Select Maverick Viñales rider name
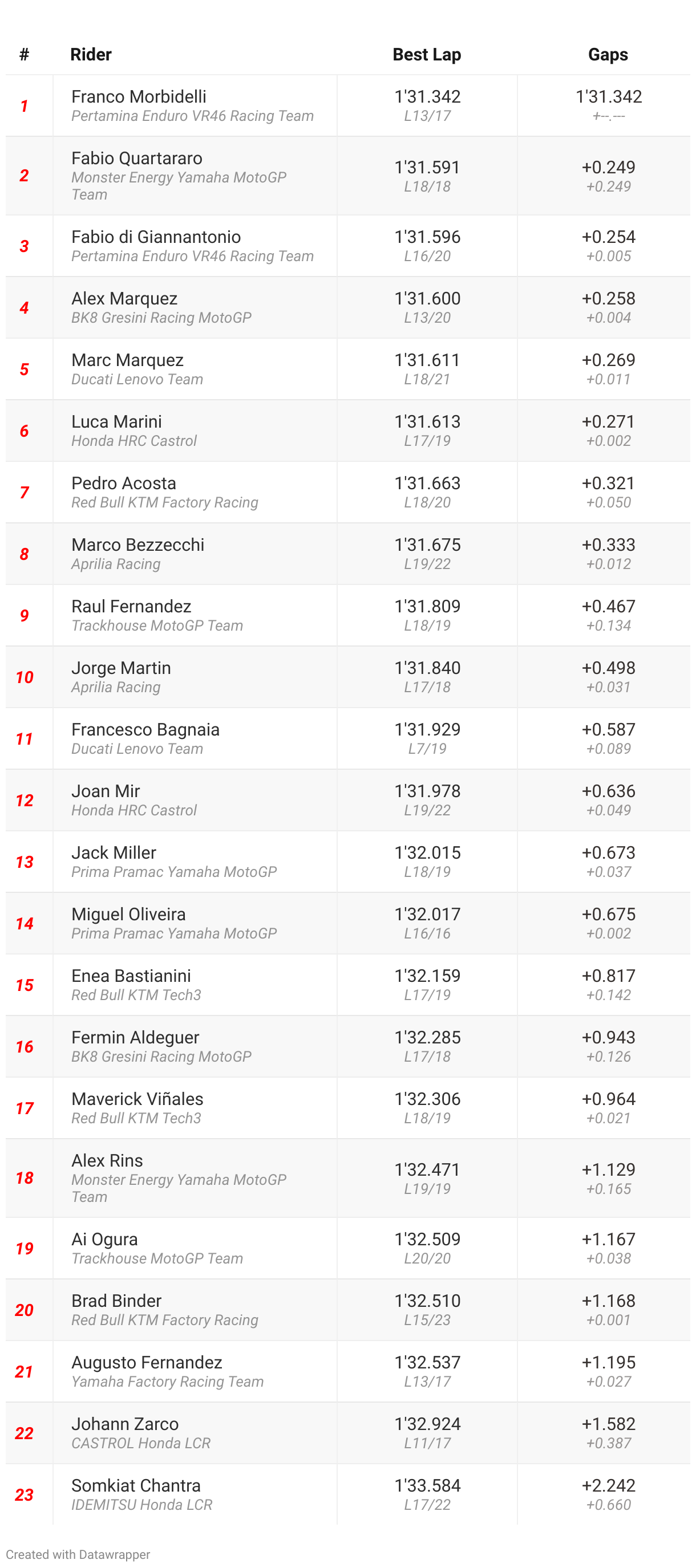This screenshot has height=1568, width=696. tap(137, 1099)
